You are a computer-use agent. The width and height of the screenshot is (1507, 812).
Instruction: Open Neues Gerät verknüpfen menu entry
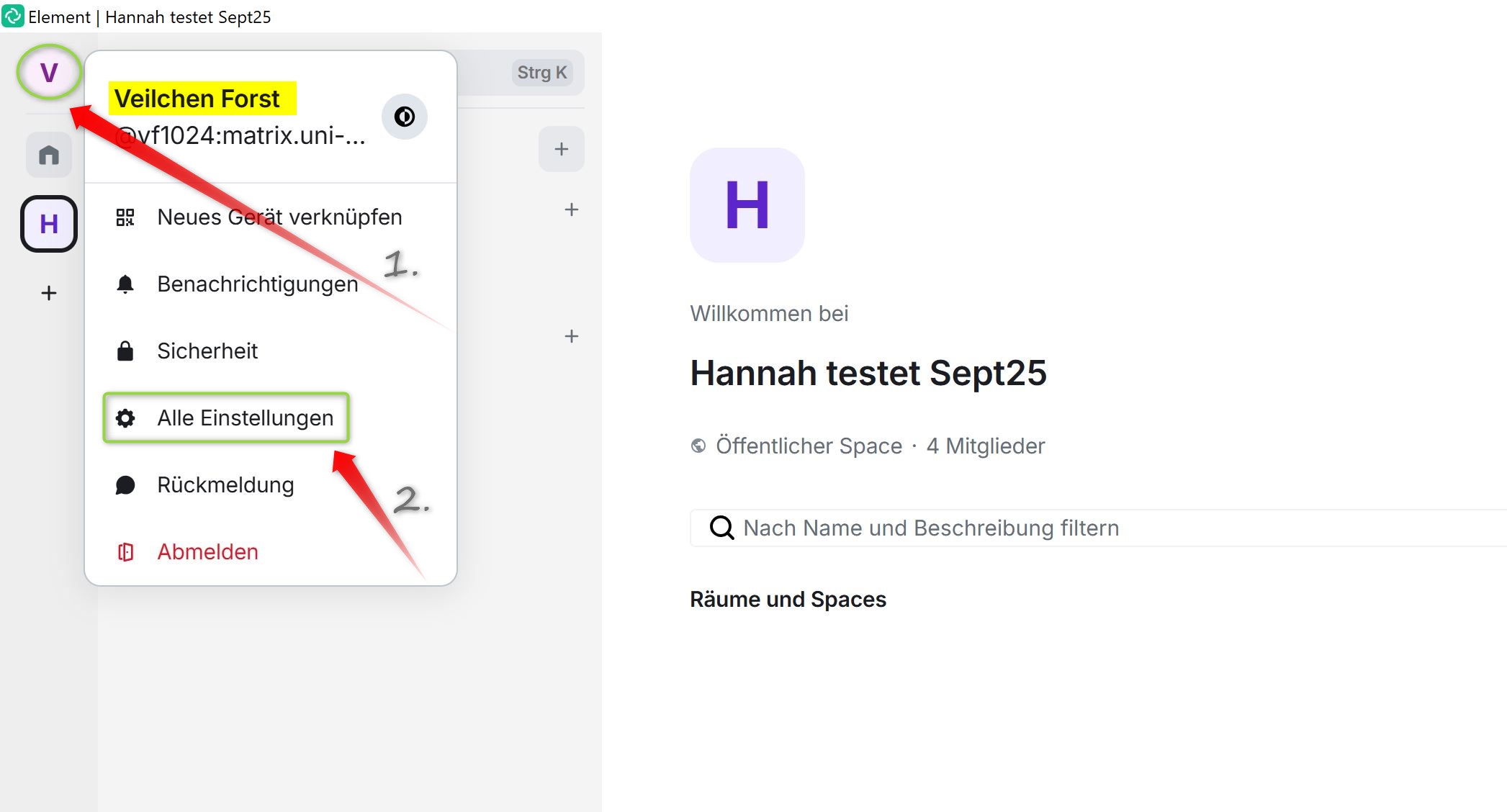[x=279, y=217]
